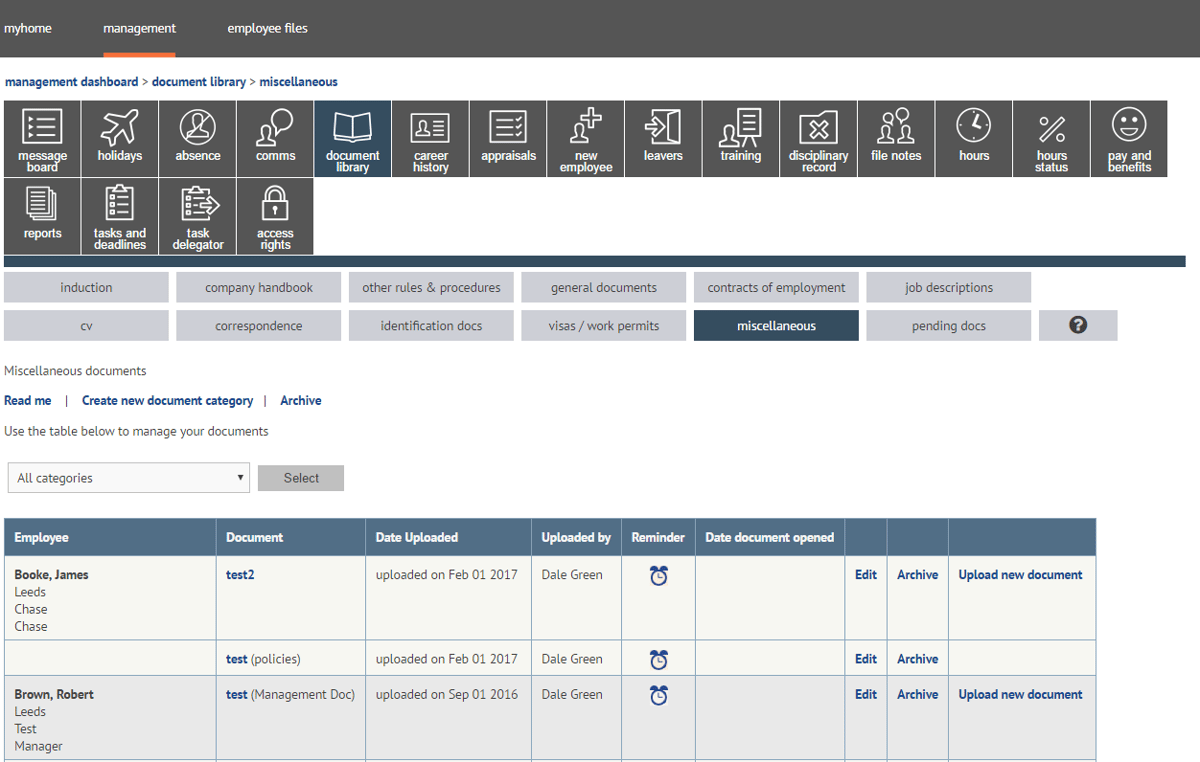Set reminder alarm for test2 document
Screen dimensions: 1200x762
(x=658, y=576)
